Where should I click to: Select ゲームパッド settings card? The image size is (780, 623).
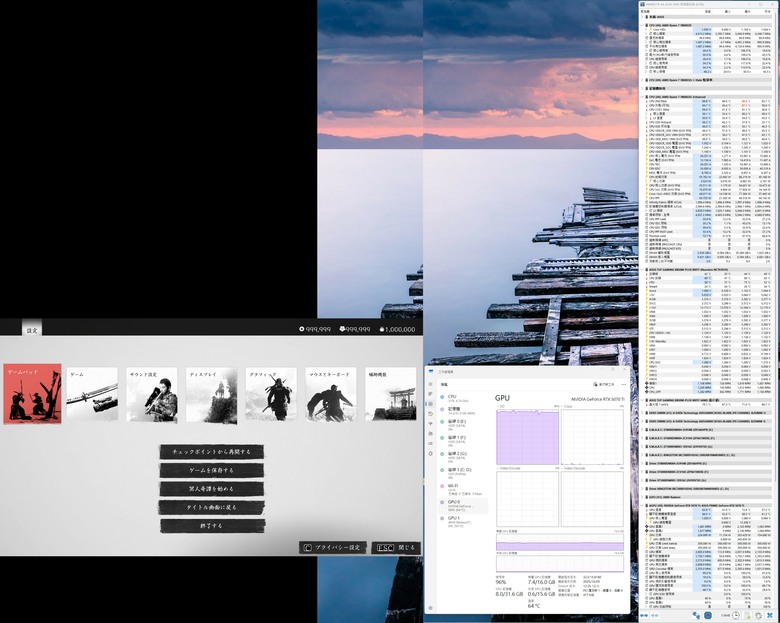click(32, 394)
